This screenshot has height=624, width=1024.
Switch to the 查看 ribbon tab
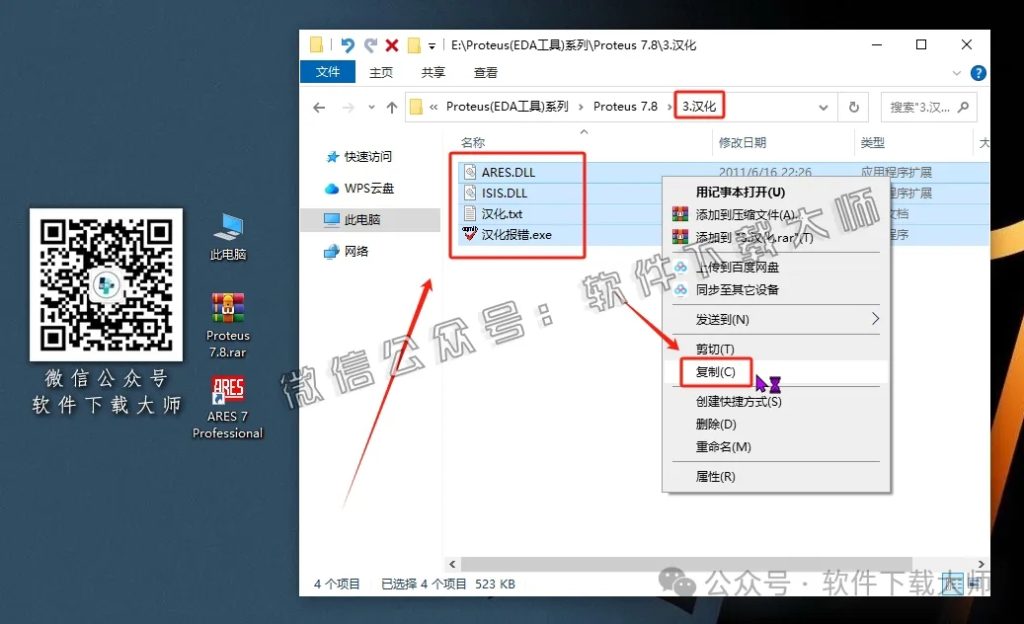(x=485, y=72)
